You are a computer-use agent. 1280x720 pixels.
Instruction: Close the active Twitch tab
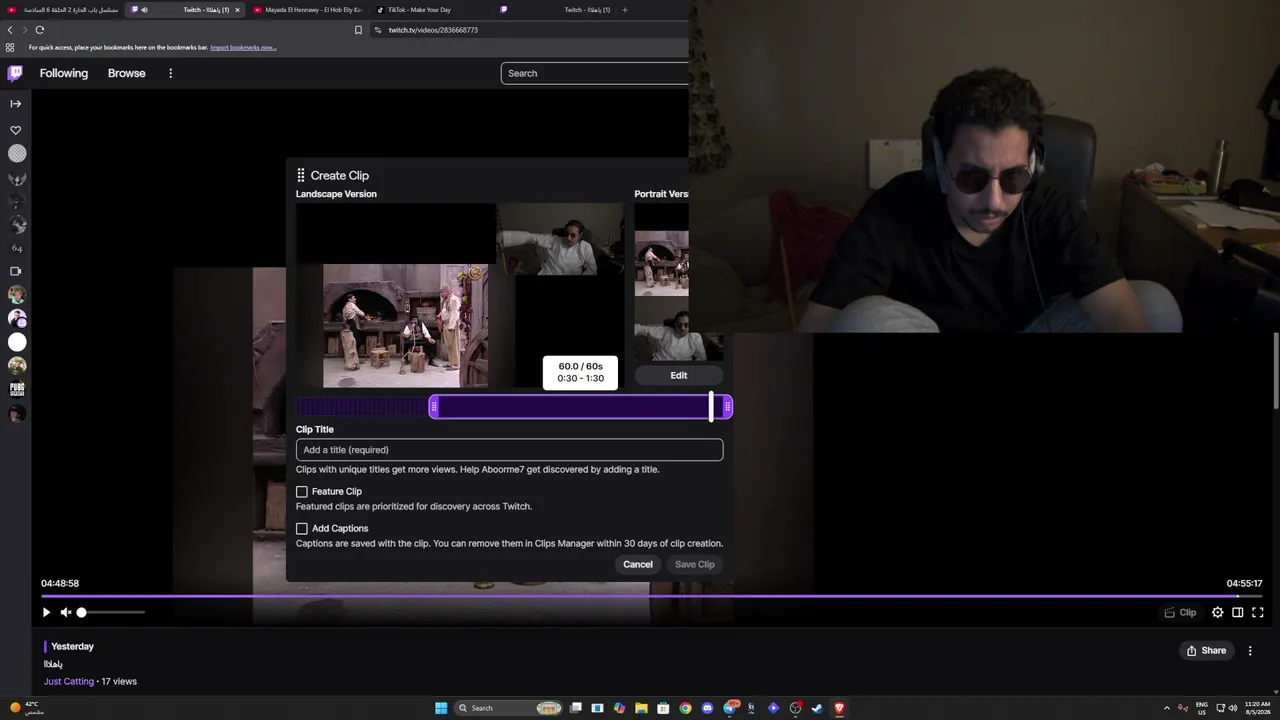[237, 10]
